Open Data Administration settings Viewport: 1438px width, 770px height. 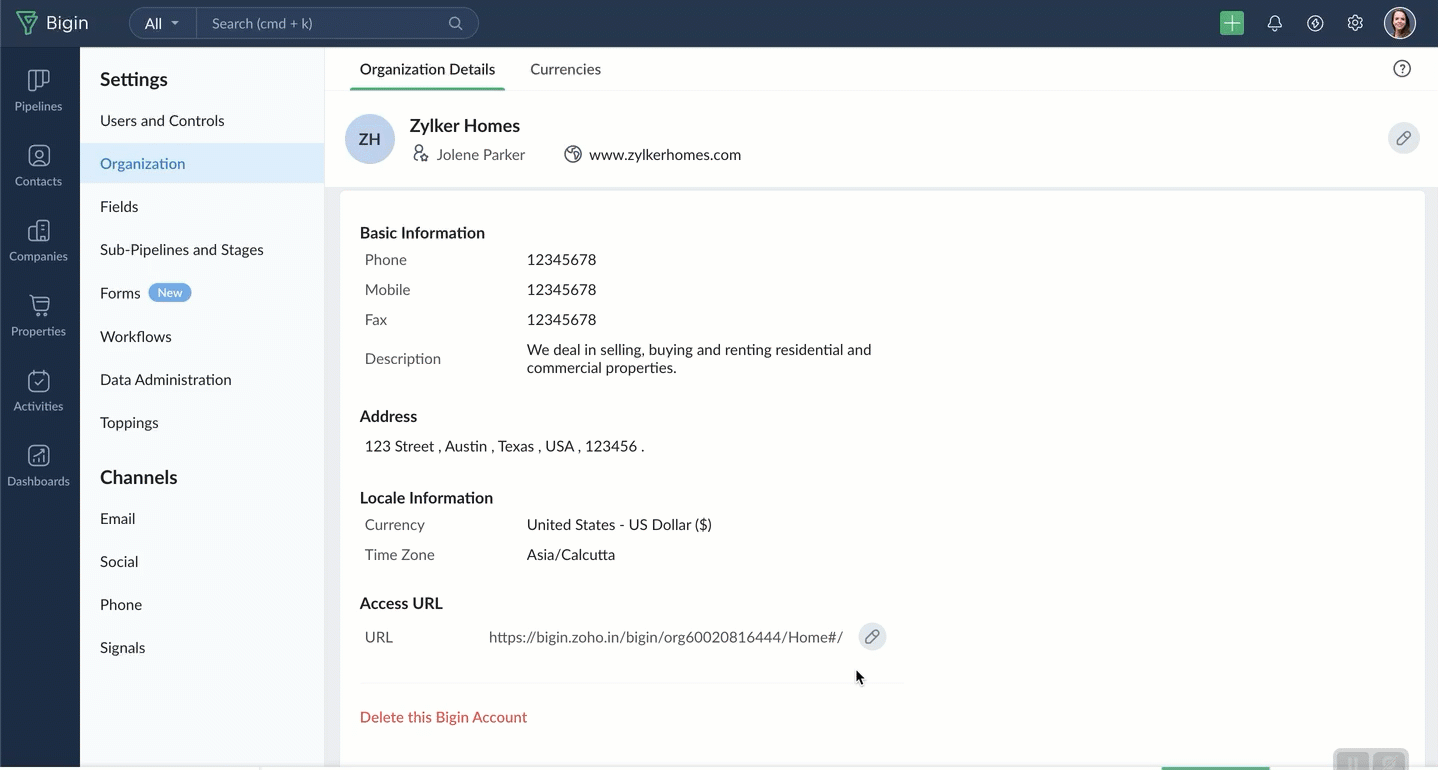tap(202, 379)
